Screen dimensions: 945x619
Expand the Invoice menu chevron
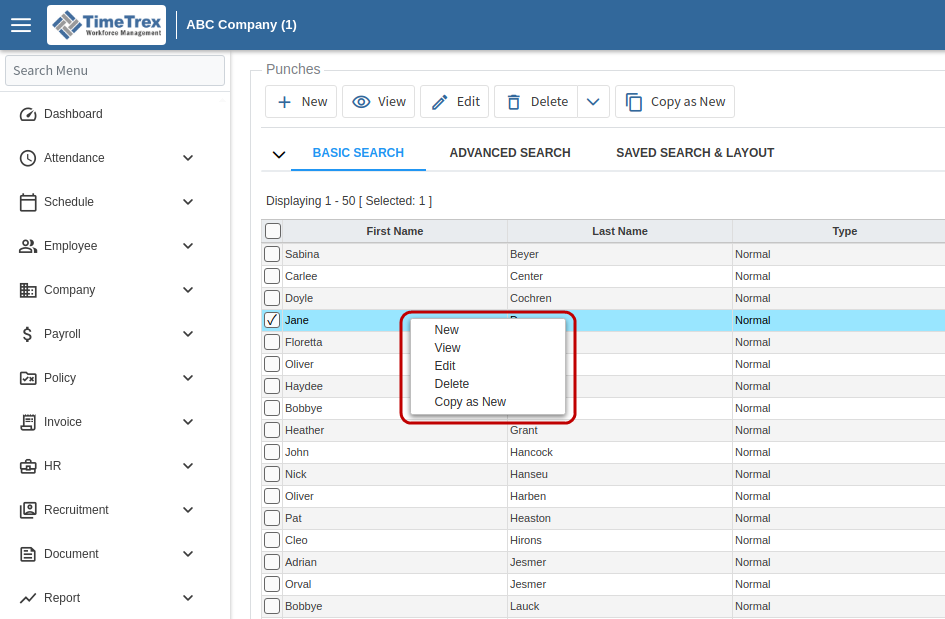click(x=188, y=422)
